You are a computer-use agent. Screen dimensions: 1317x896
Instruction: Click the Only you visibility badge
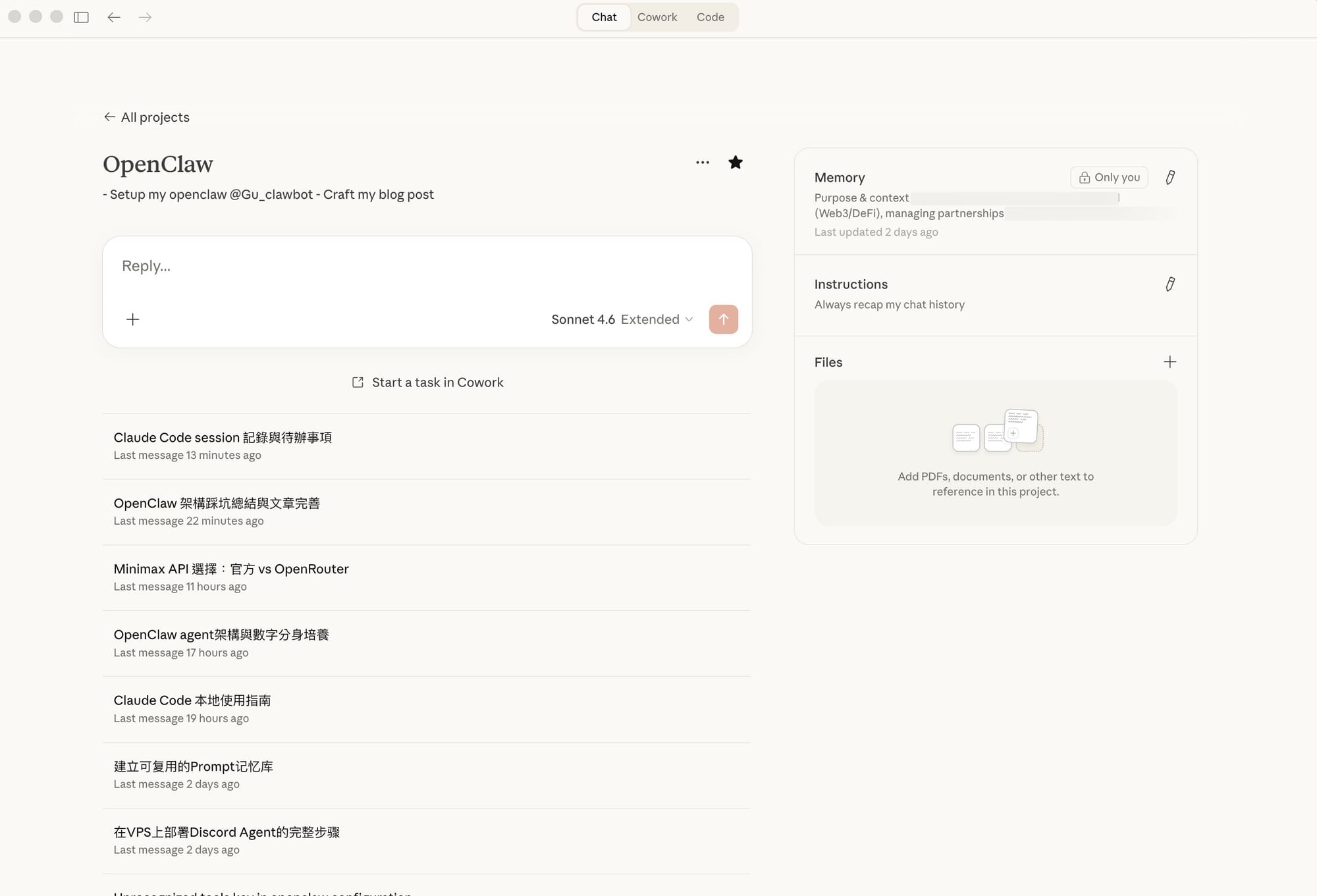[x=1109, y=177]
